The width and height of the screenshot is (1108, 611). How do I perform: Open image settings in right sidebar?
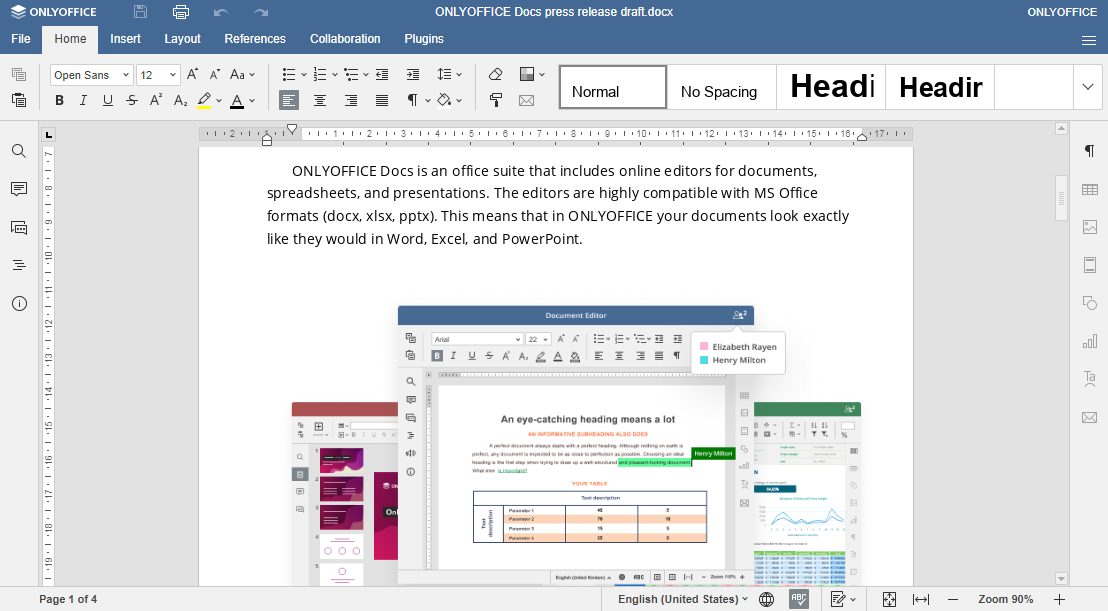pos(1090,227)
